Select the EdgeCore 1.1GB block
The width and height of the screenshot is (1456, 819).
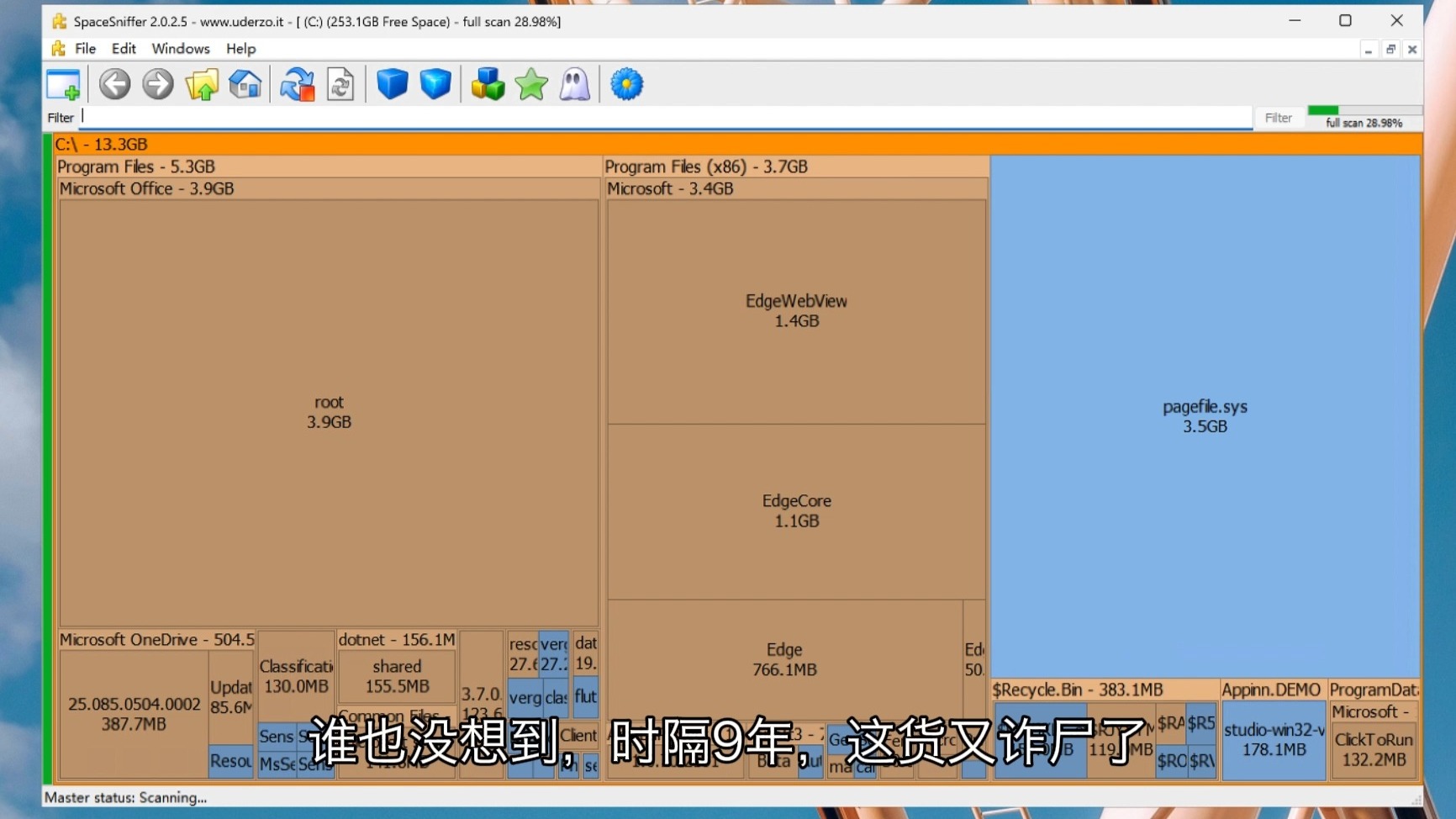click(x=796, y=510)
